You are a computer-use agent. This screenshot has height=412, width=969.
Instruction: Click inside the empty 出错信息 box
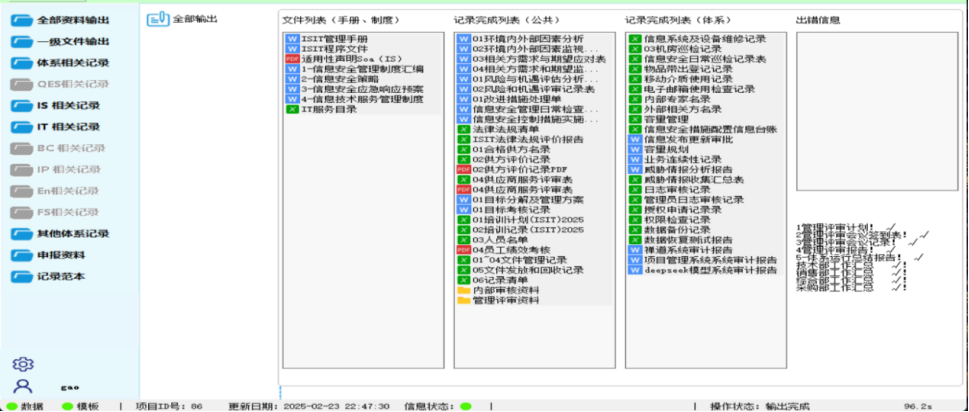[x=876, y=111]
